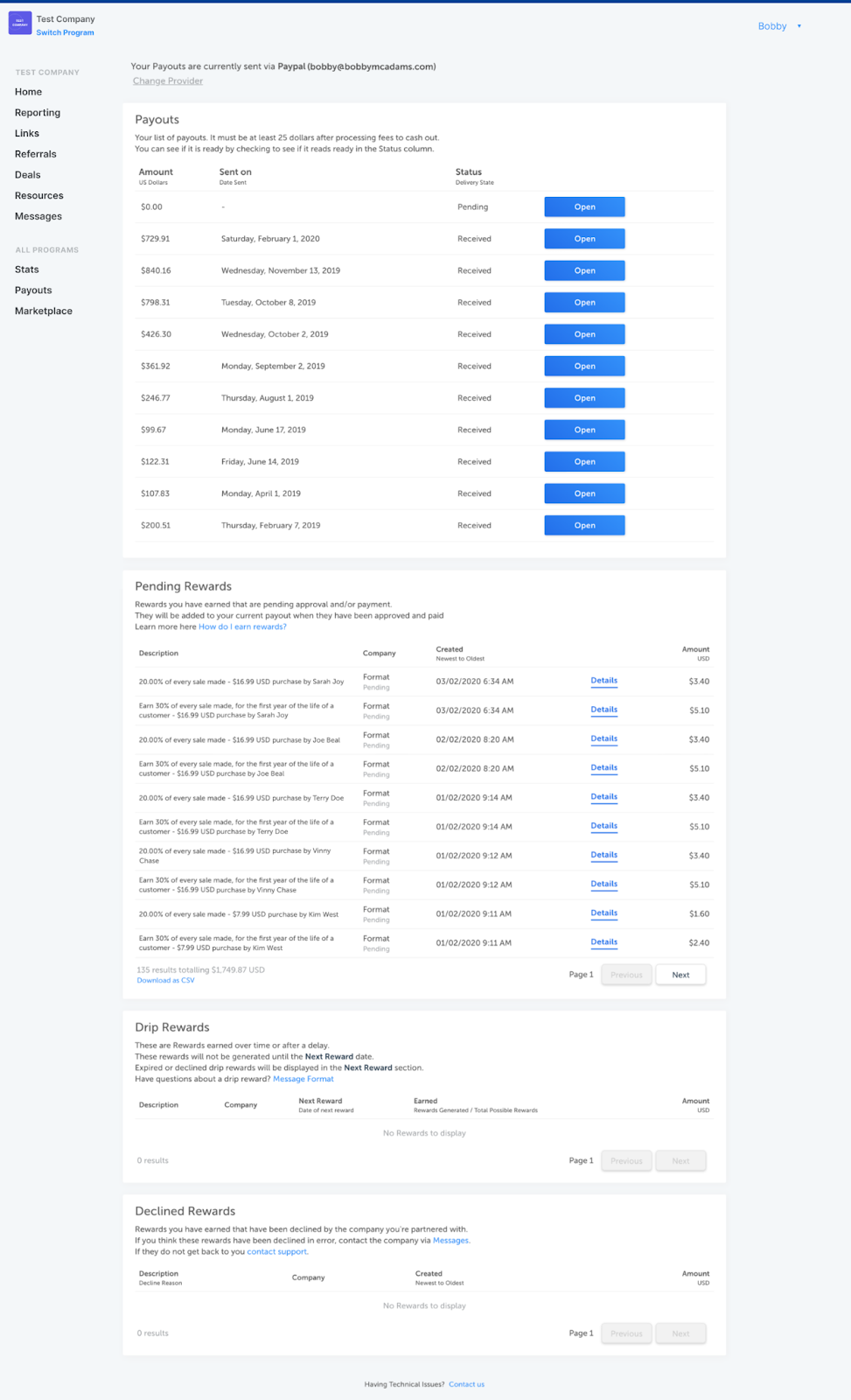View Details for 20% Joe Beal reward

[603, 738]
